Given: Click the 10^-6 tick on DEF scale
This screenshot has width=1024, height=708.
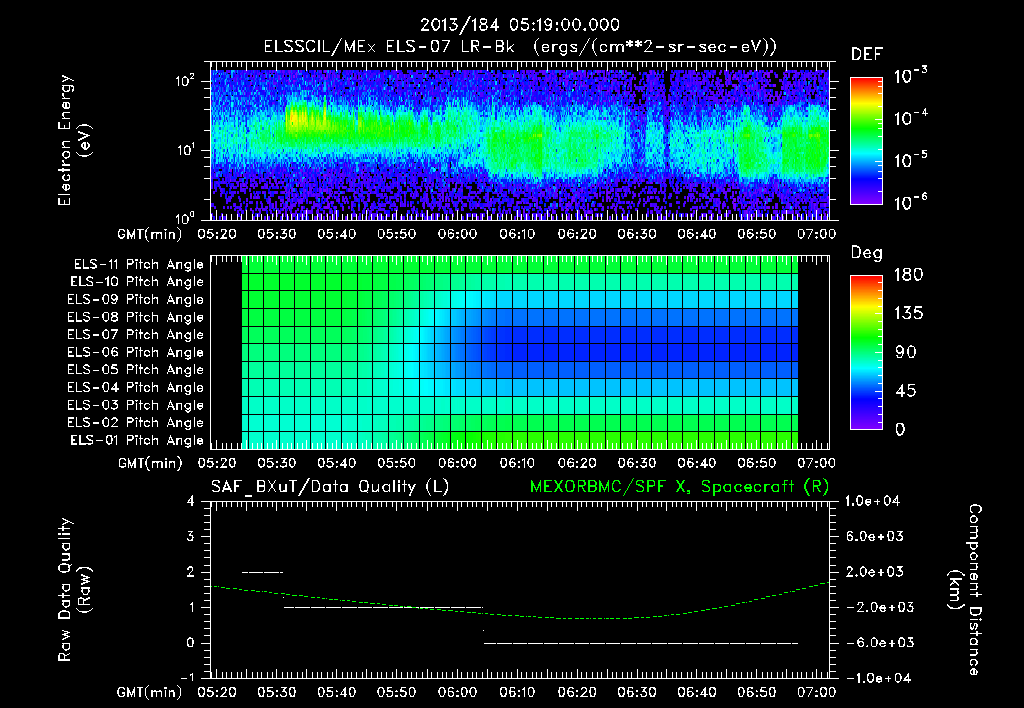Looking at the screenshot, I should click(x=910, y=202).
